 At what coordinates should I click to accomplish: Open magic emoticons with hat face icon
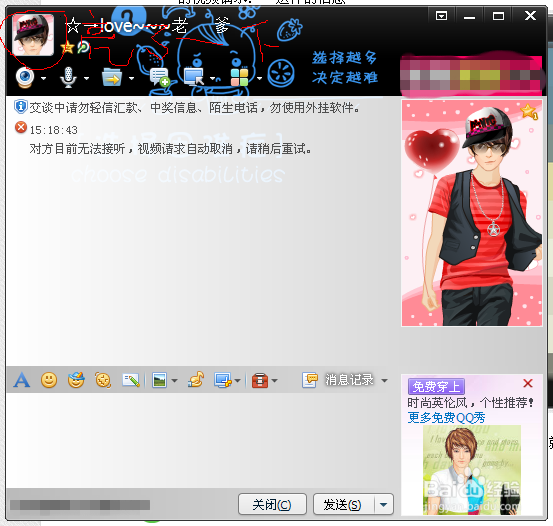click(x=76, y=380)
